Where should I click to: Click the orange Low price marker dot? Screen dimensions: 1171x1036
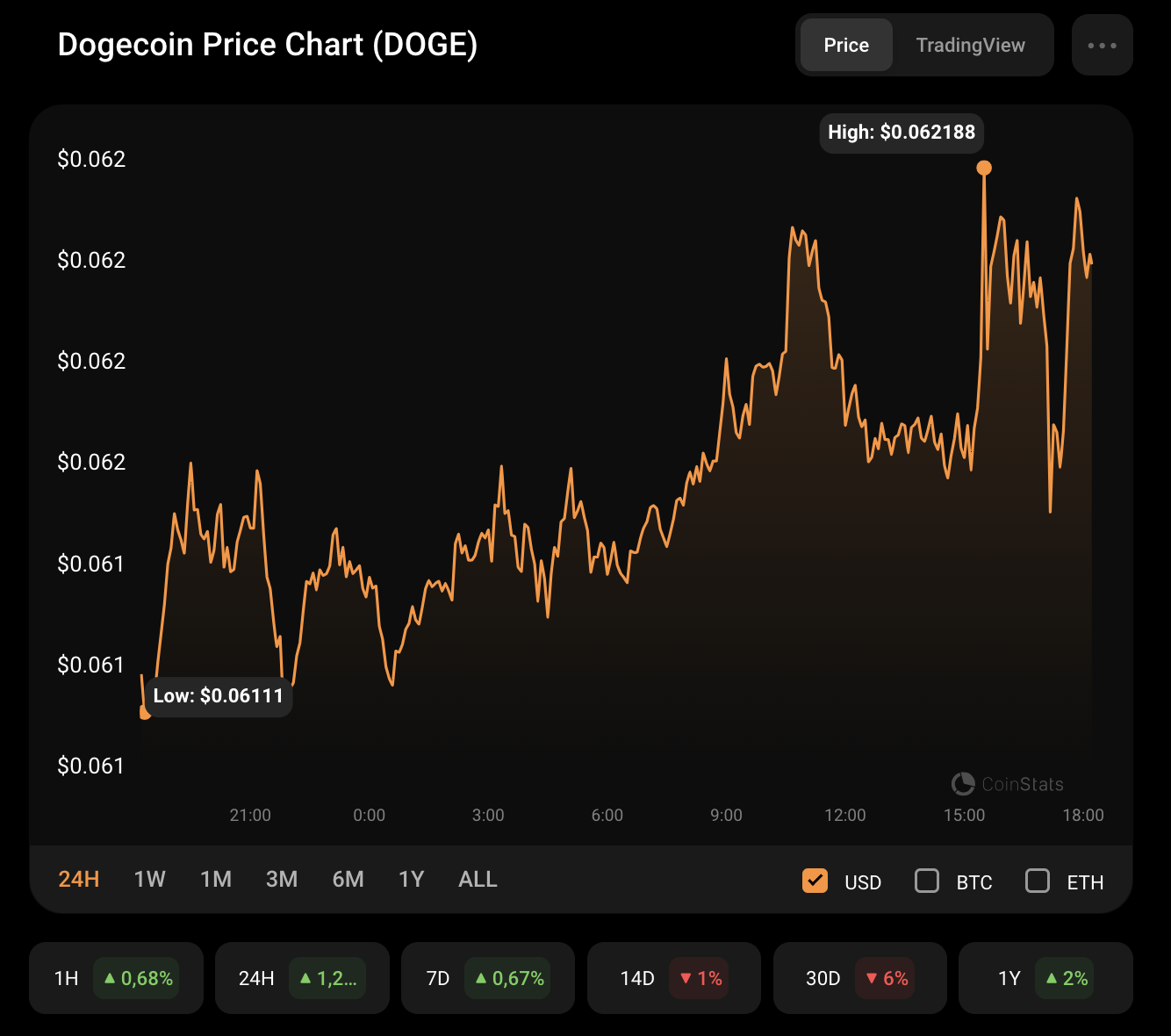coord(145,712)
